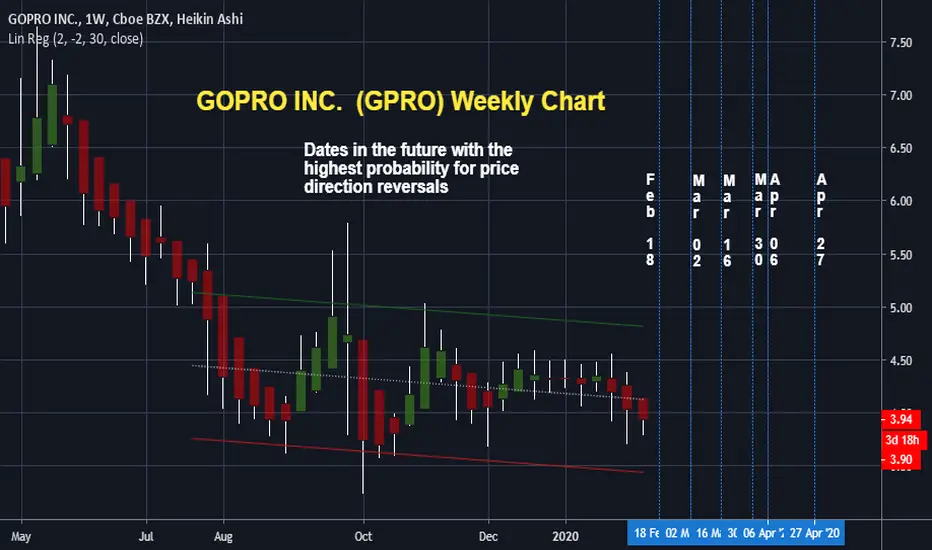Click the 2020 label on time axis

(x=565, y=536)
